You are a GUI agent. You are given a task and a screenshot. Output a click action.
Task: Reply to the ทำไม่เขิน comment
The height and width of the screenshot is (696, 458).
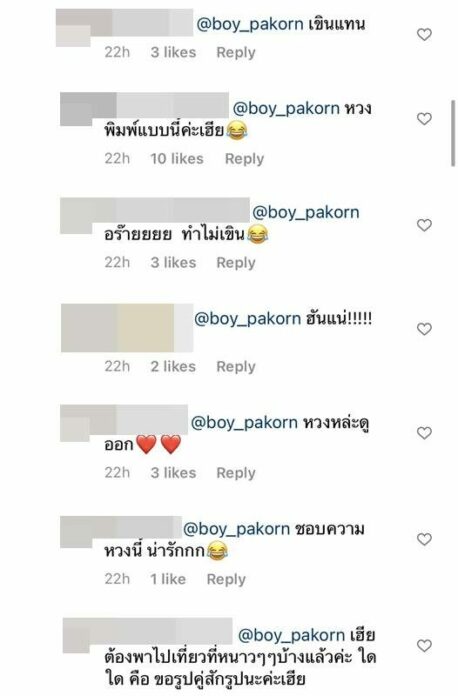point(236,263)
